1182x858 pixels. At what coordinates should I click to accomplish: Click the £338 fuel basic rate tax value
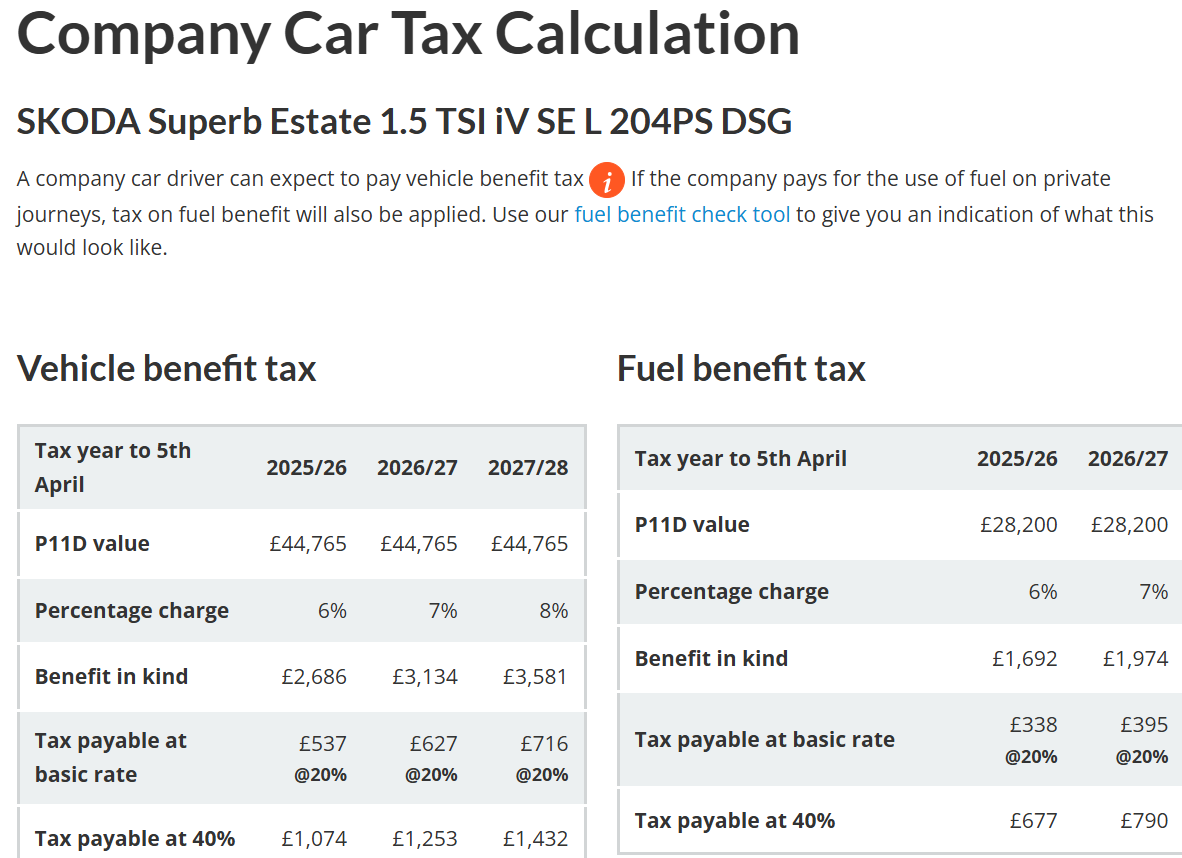1033,725
